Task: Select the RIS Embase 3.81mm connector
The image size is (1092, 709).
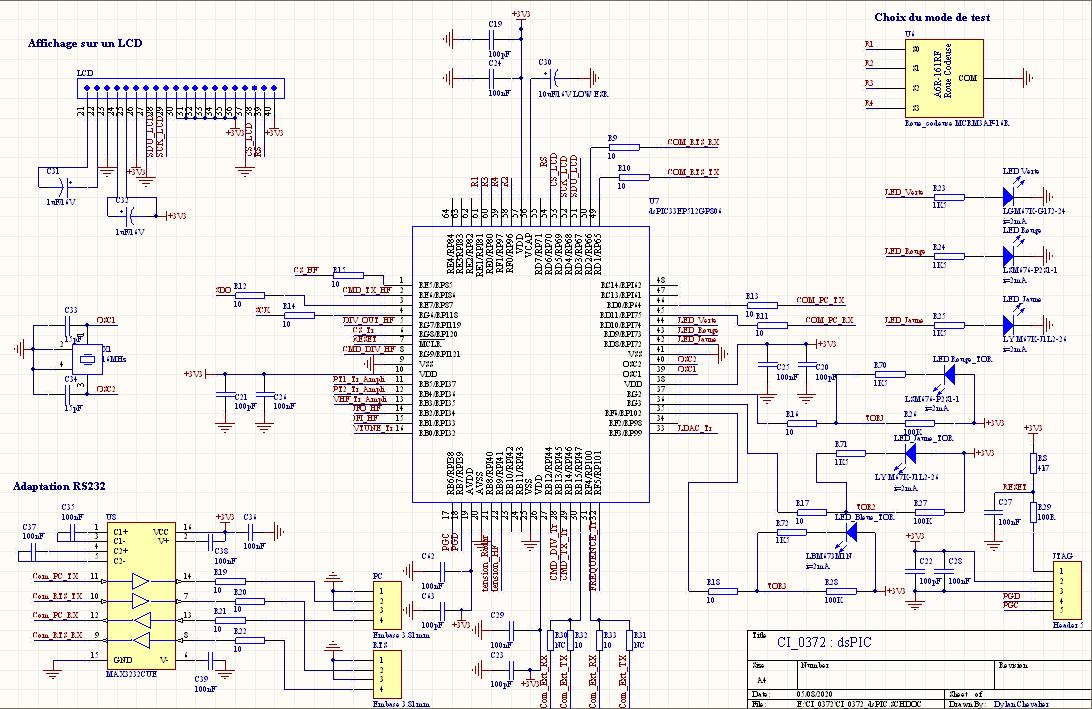Action: pos(387,674)
